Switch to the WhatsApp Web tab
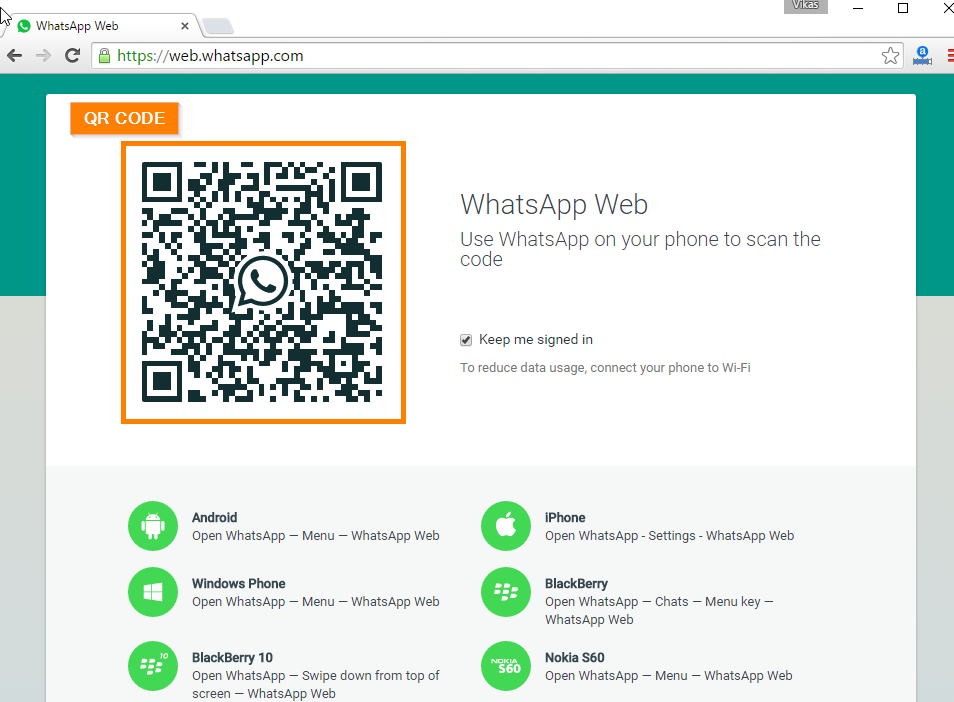 pos(103,26)
